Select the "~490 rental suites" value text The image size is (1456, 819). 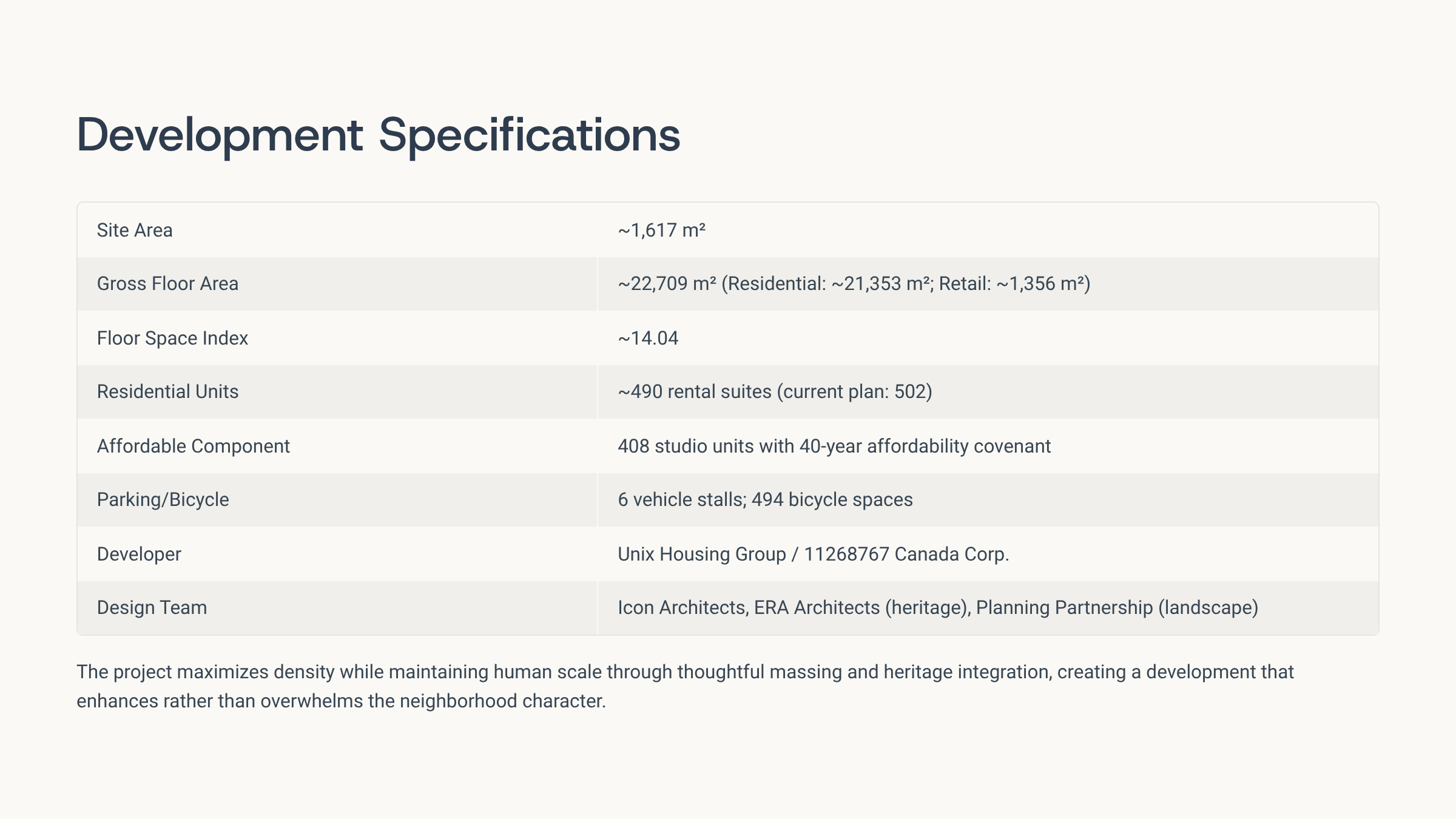click(x=695, y=392)
